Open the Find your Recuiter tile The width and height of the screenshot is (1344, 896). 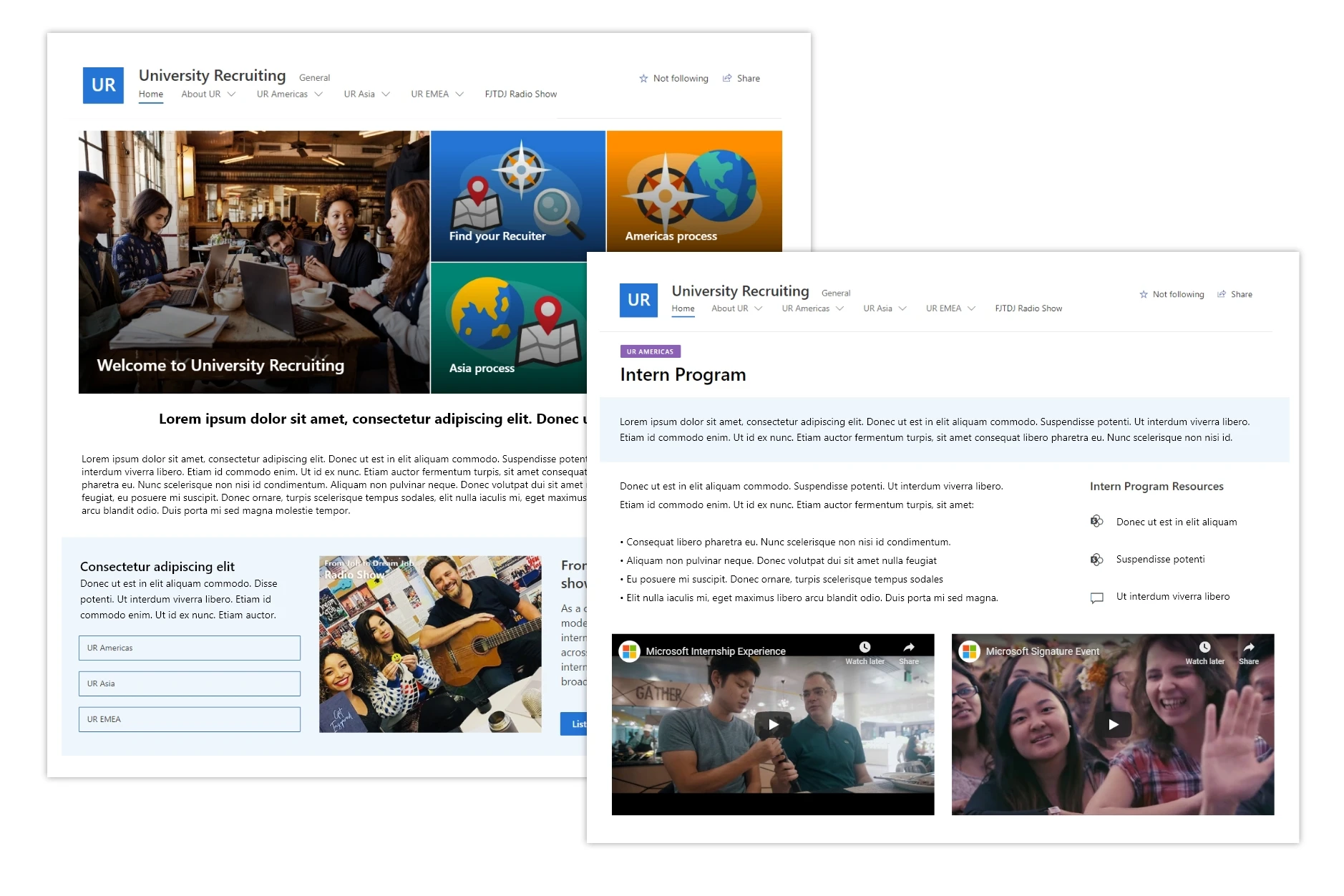[x=517, y=195]
